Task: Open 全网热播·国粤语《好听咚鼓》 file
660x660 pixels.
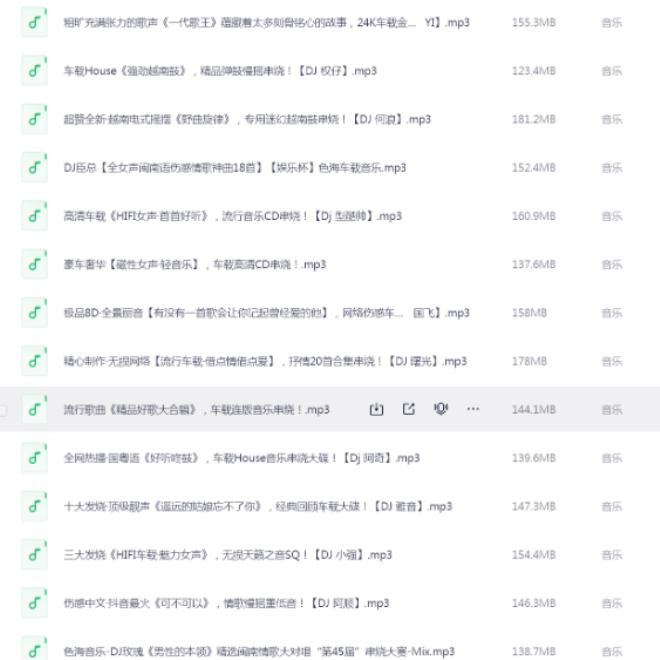Action: pyautogui.click(x=241, y=458)
